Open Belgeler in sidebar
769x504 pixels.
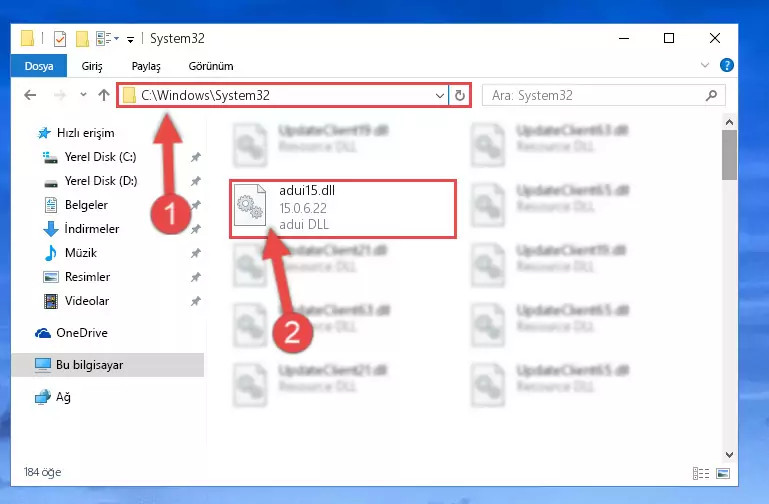tap(86, 205)
